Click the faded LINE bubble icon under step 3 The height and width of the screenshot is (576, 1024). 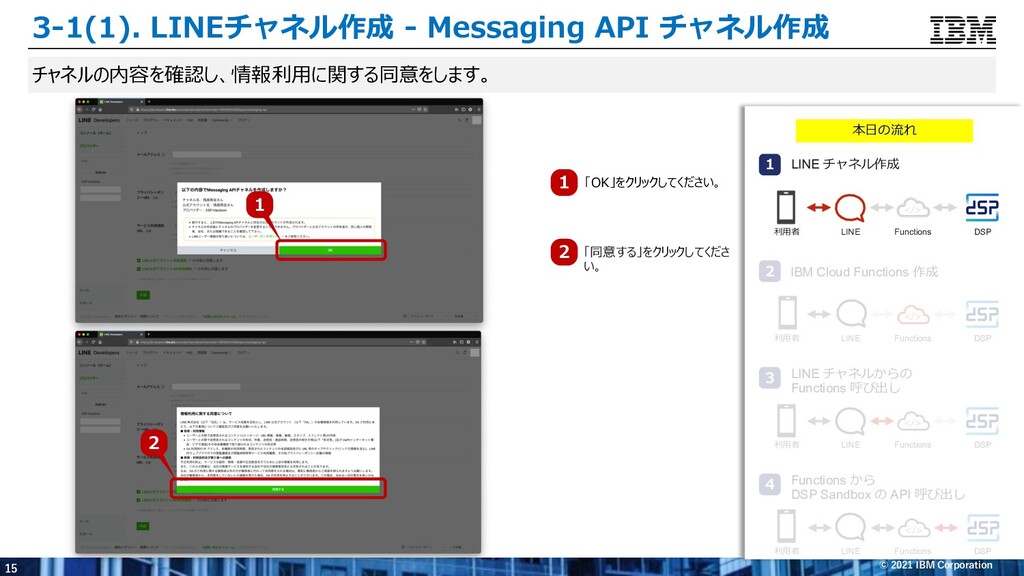(x=850, y=421)
